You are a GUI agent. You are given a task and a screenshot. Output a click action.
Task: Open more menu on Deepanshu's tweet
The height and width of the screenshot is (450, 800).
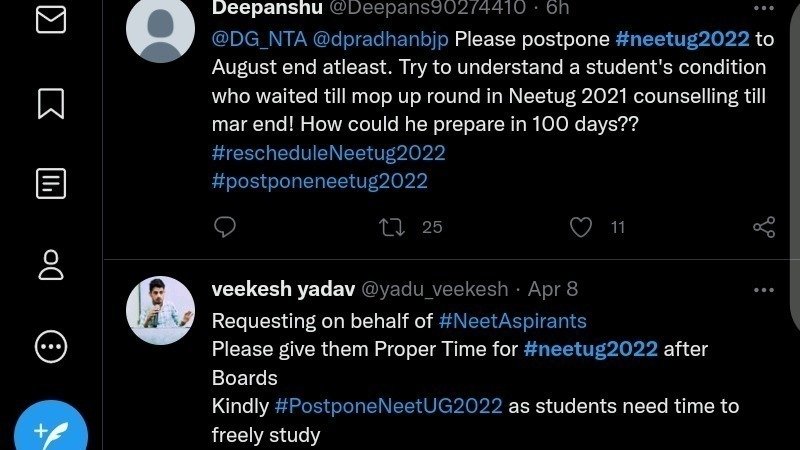click(x=763, y=9)
